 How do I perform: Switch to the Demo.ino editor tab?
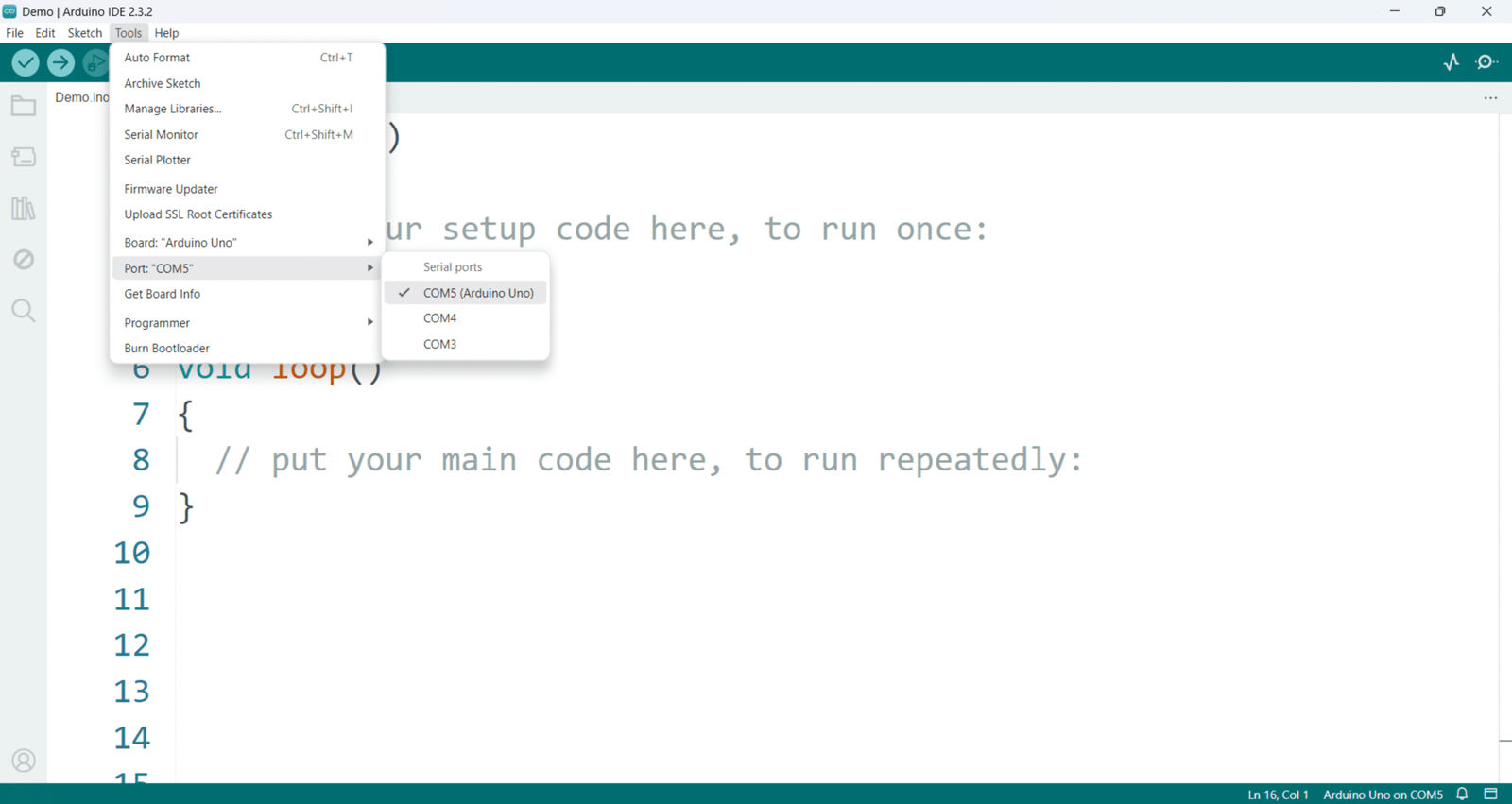81,97
